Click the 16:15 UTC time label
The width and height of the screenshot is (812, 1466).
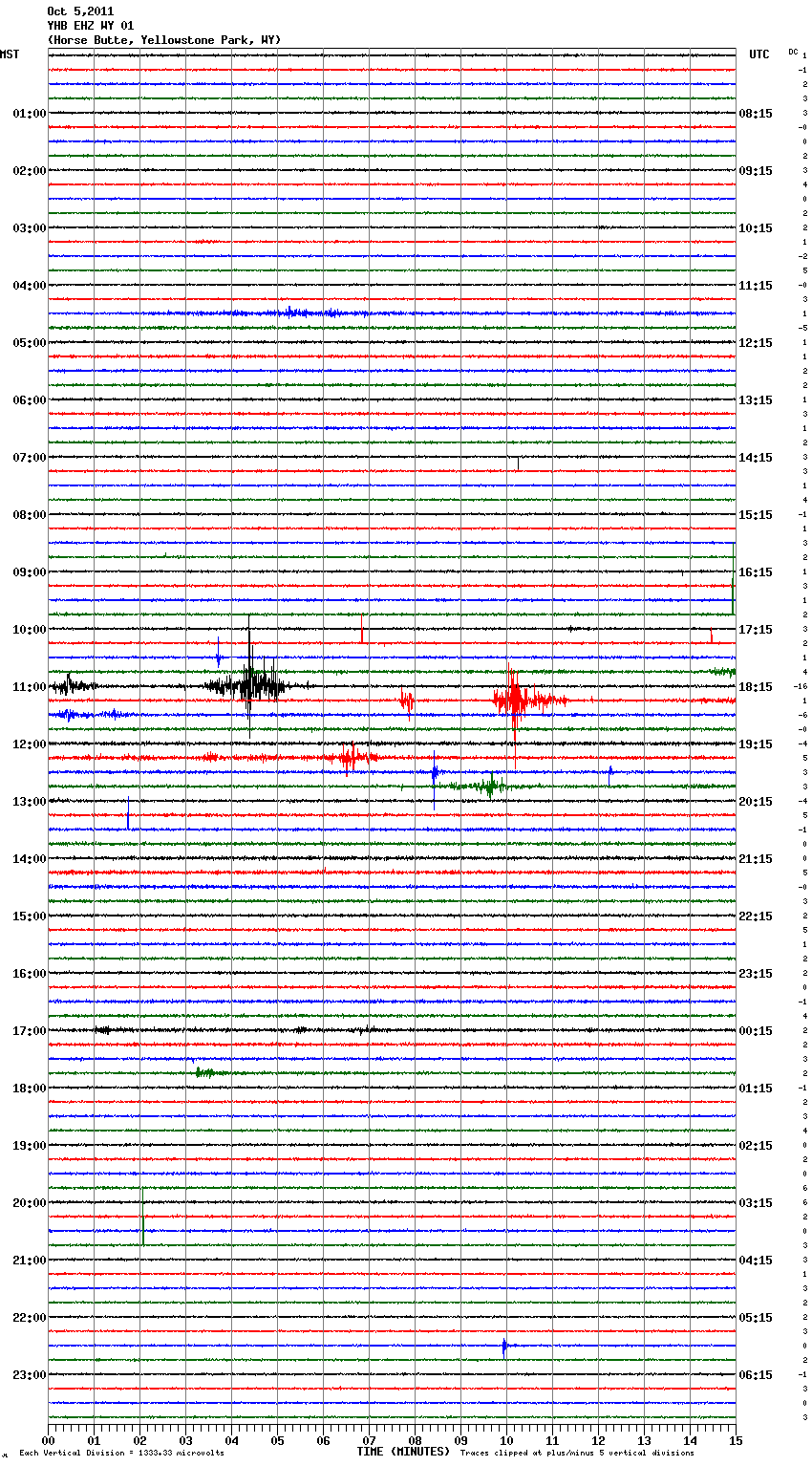pyautogui.click(x=756, y=572)
